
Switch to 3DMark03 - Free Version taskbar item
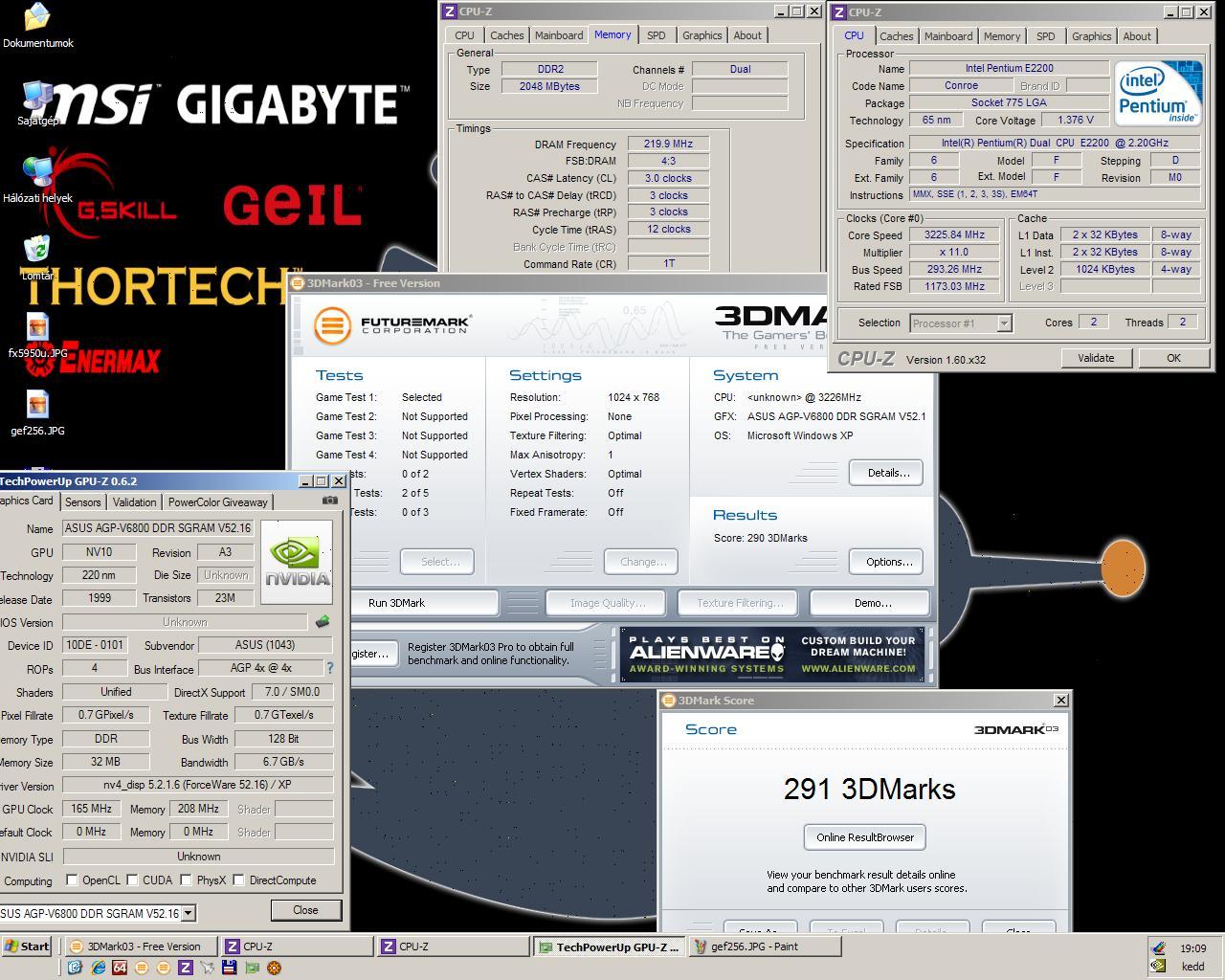(x=142, y=947)
